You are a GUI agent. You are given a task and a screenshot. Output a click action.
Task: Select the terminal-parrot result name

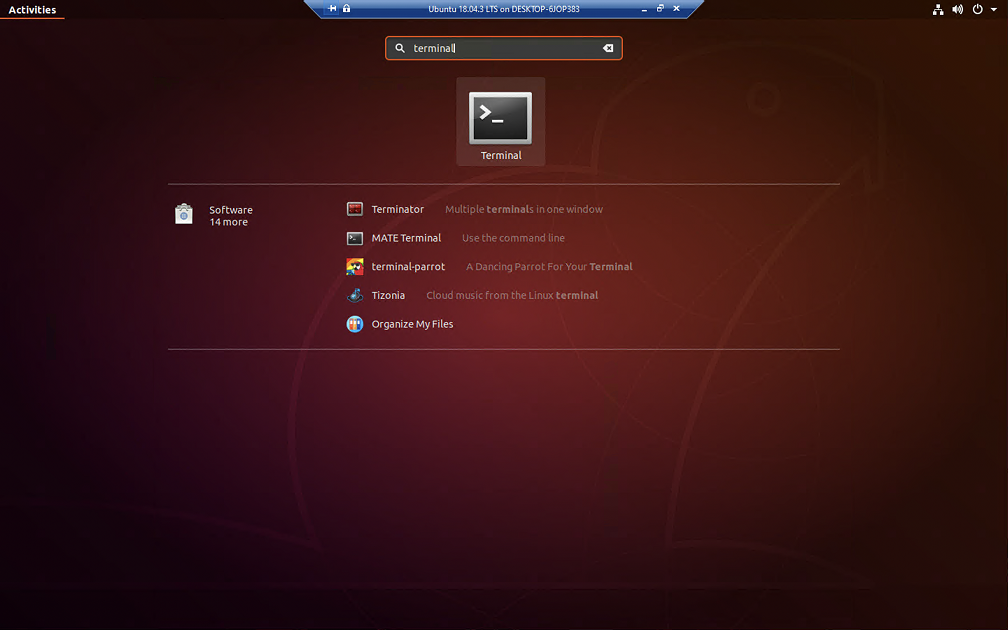coord(408,267)
